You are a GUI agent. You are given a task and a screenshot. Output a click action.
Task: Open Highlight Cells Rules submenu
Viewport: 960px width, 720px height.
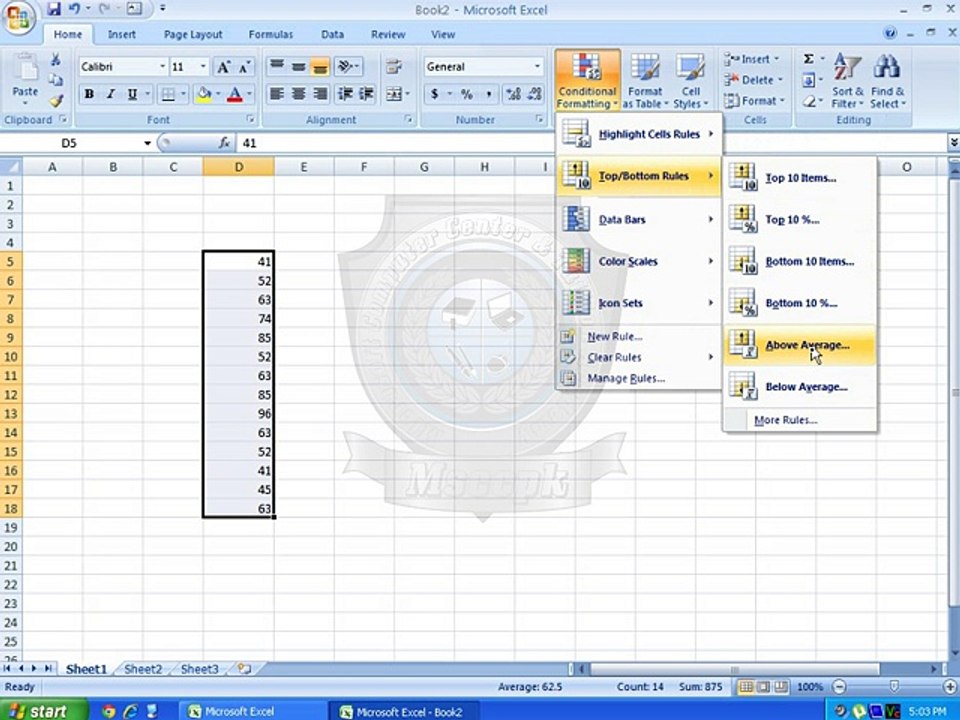click(x=639, y=134)
